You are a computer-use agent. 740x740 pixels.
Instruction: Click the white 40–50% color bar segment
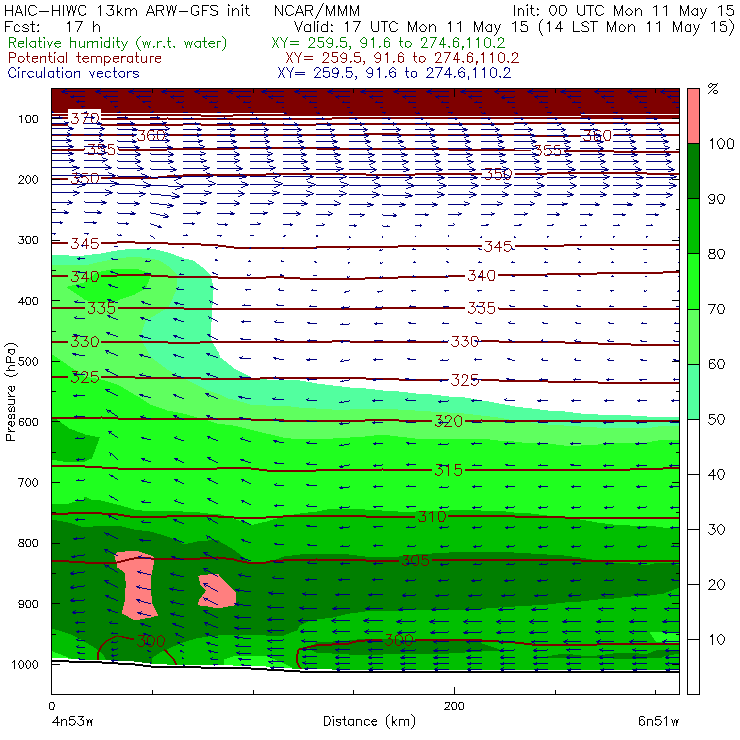(x=693, y=446)
